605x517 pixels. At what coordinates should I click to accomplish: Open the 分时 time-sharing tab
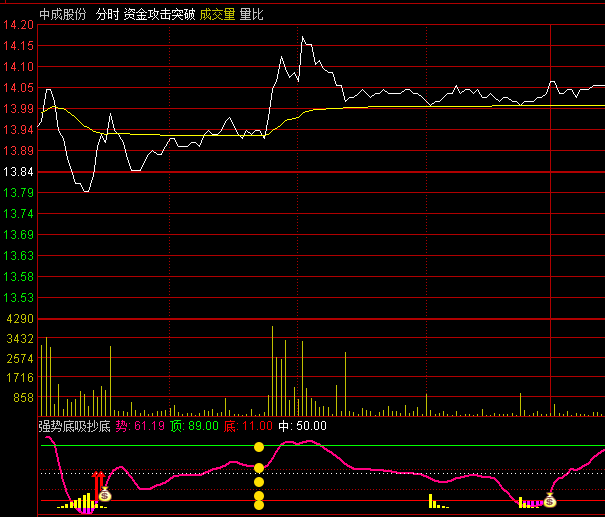tap(107, 15)
